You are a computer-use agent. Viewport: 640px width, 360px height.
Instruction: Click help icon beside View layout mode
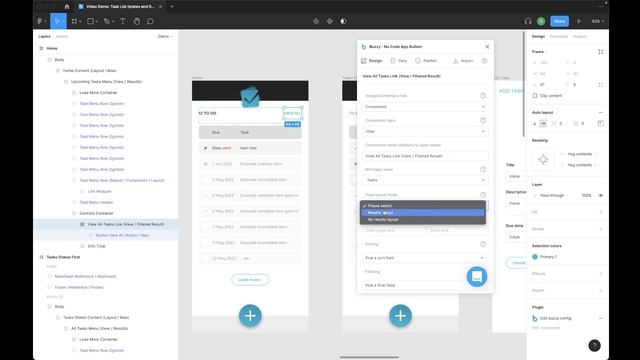point(483,195)
